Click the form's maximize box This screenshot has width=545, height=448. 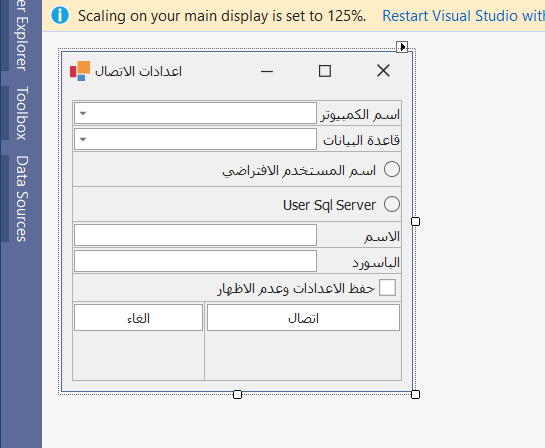coord(325,71)
